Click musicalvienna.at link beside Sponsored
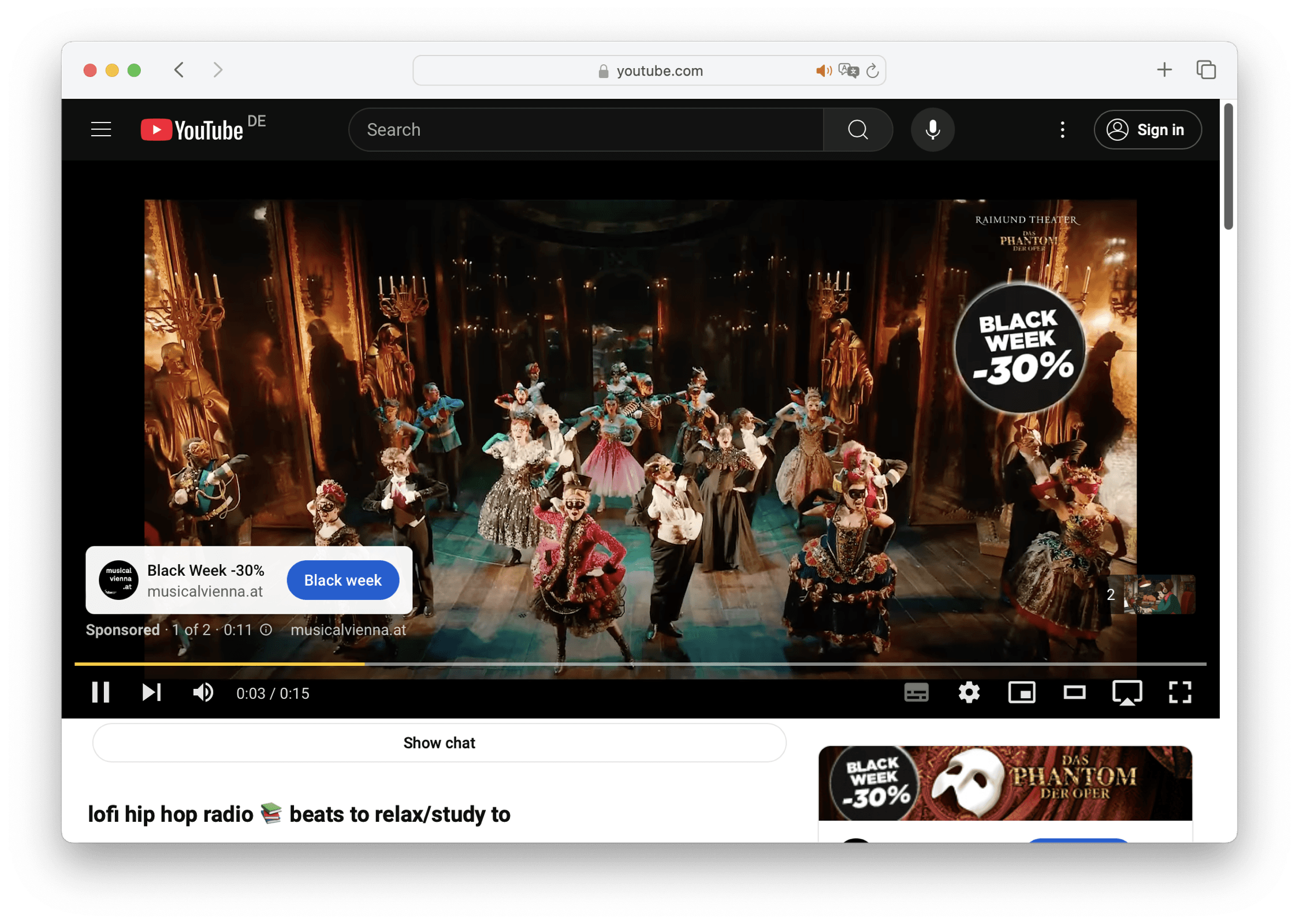This screenshot has width=1299, height=924. point(348,630)
